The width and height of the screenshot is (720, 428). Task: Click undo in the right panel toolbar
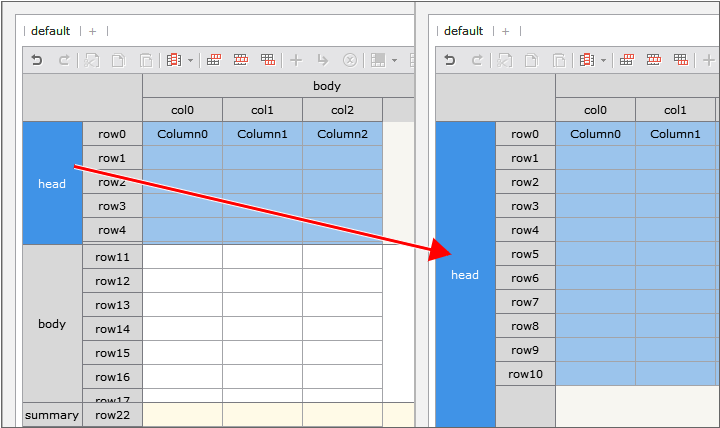click(450, 60)
